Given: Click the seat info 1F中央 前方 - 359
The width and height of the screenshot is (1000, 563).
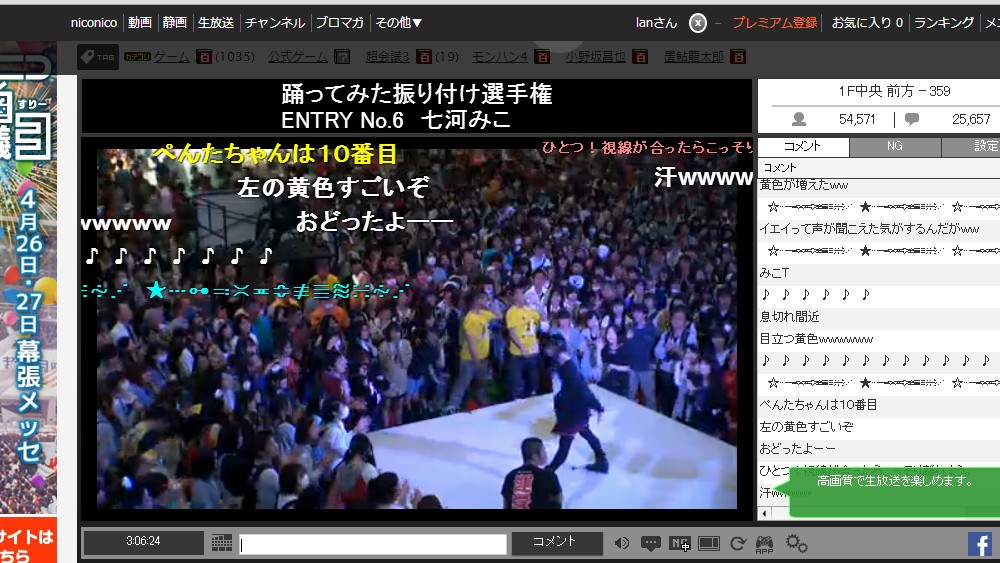Looking at the screenshot, I should 894,91.
